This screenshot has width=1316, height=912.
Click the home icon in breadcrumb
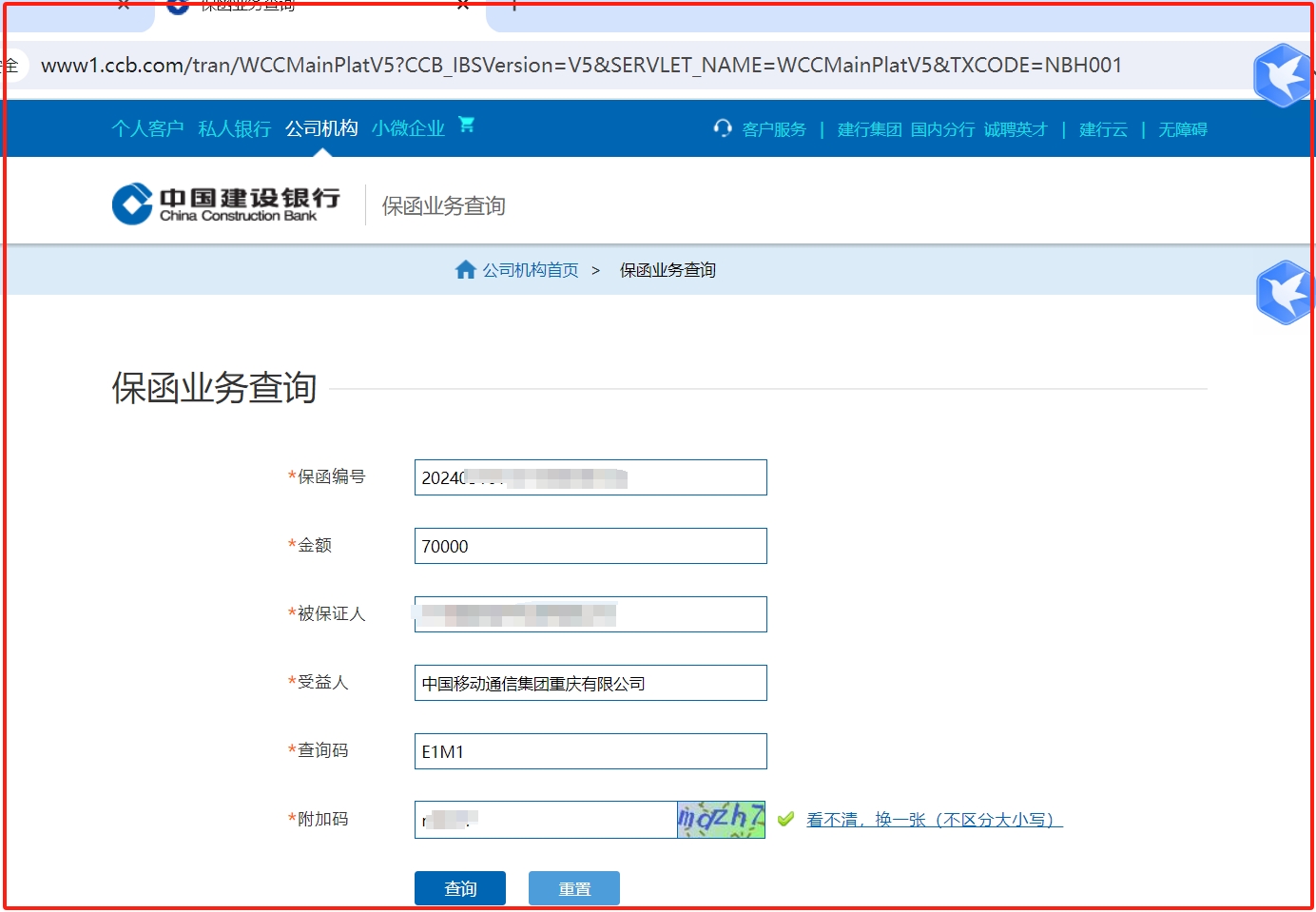click(x=465, y=270)
